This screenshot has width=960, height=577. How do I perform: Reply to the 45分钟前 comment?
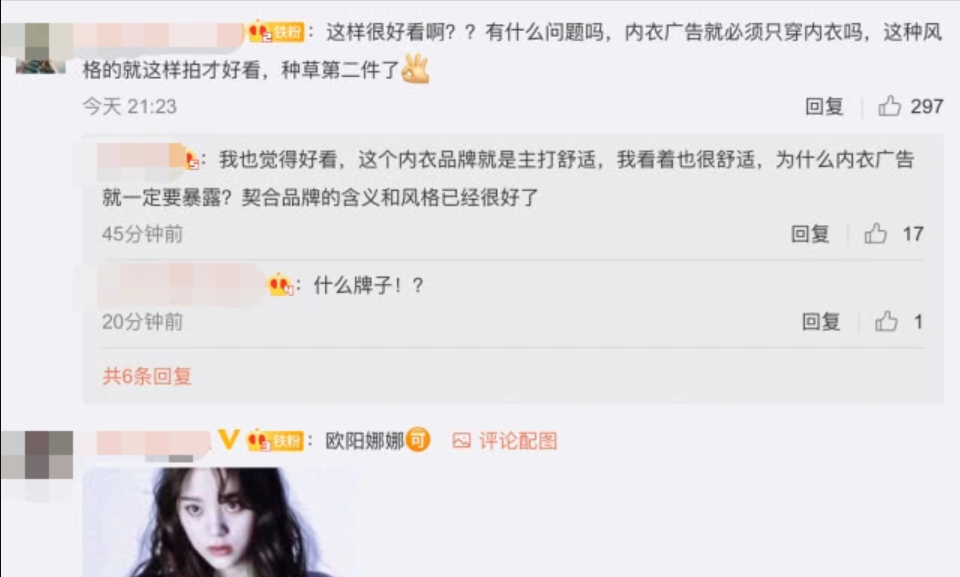click(810, 233)
